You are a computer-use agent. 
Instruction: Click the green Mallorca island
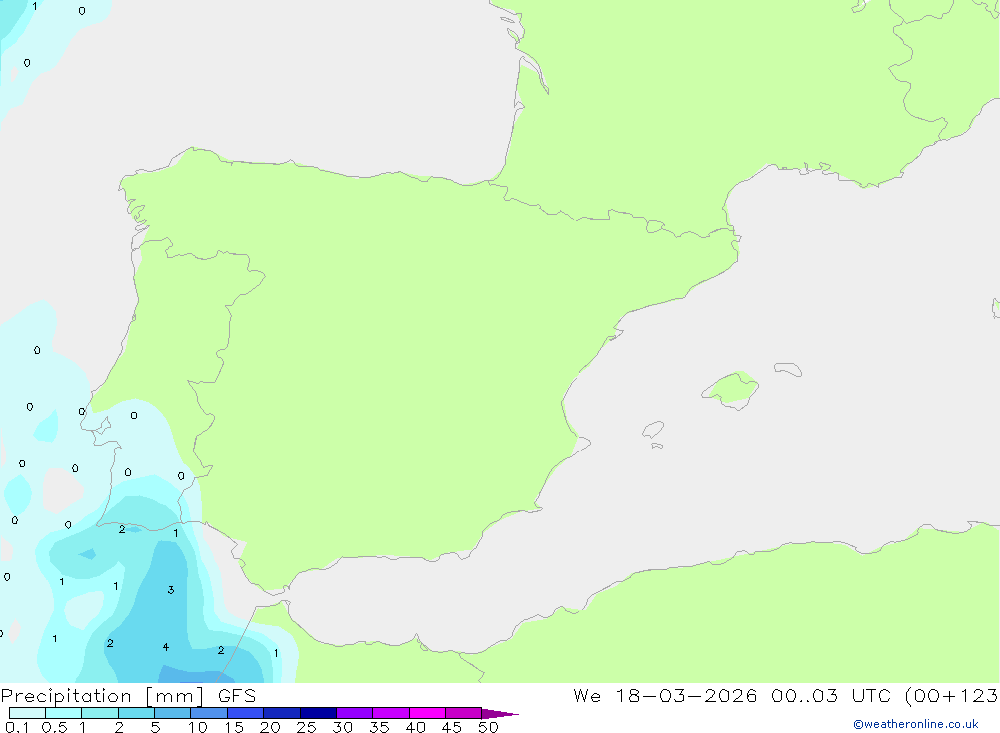click(x=731, y=389)
